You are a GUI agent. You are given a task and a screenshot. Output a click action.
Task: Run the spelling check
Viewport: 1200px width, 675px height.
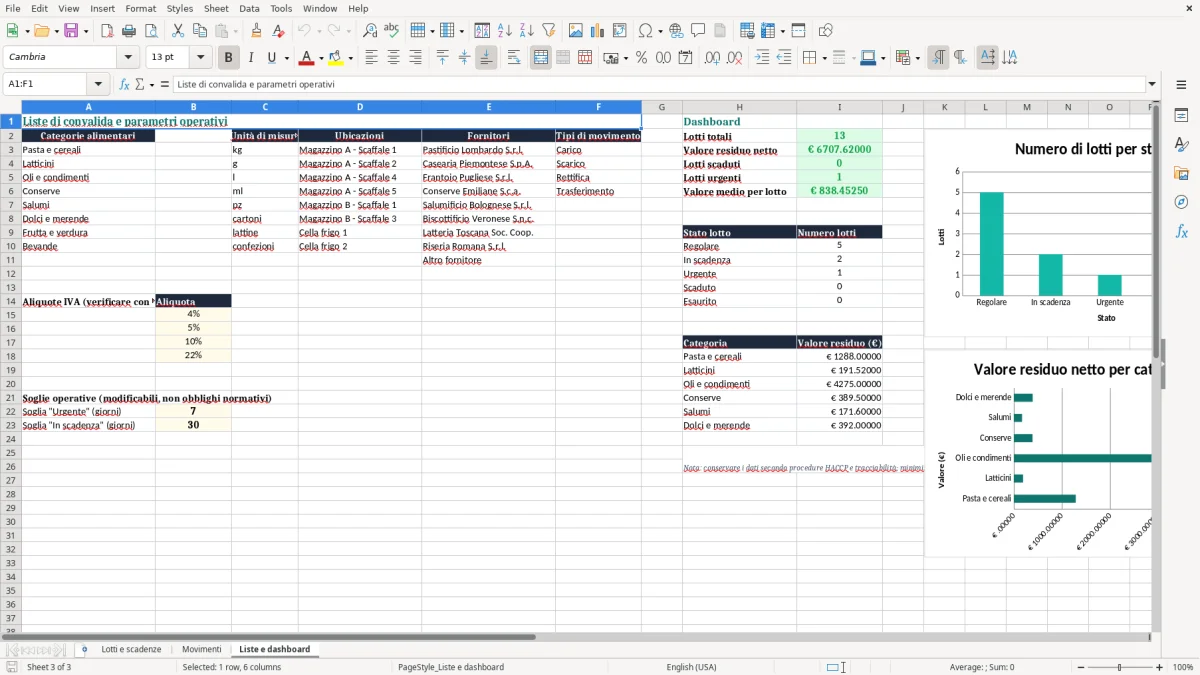pyautogui.click(x=392, y=31)
